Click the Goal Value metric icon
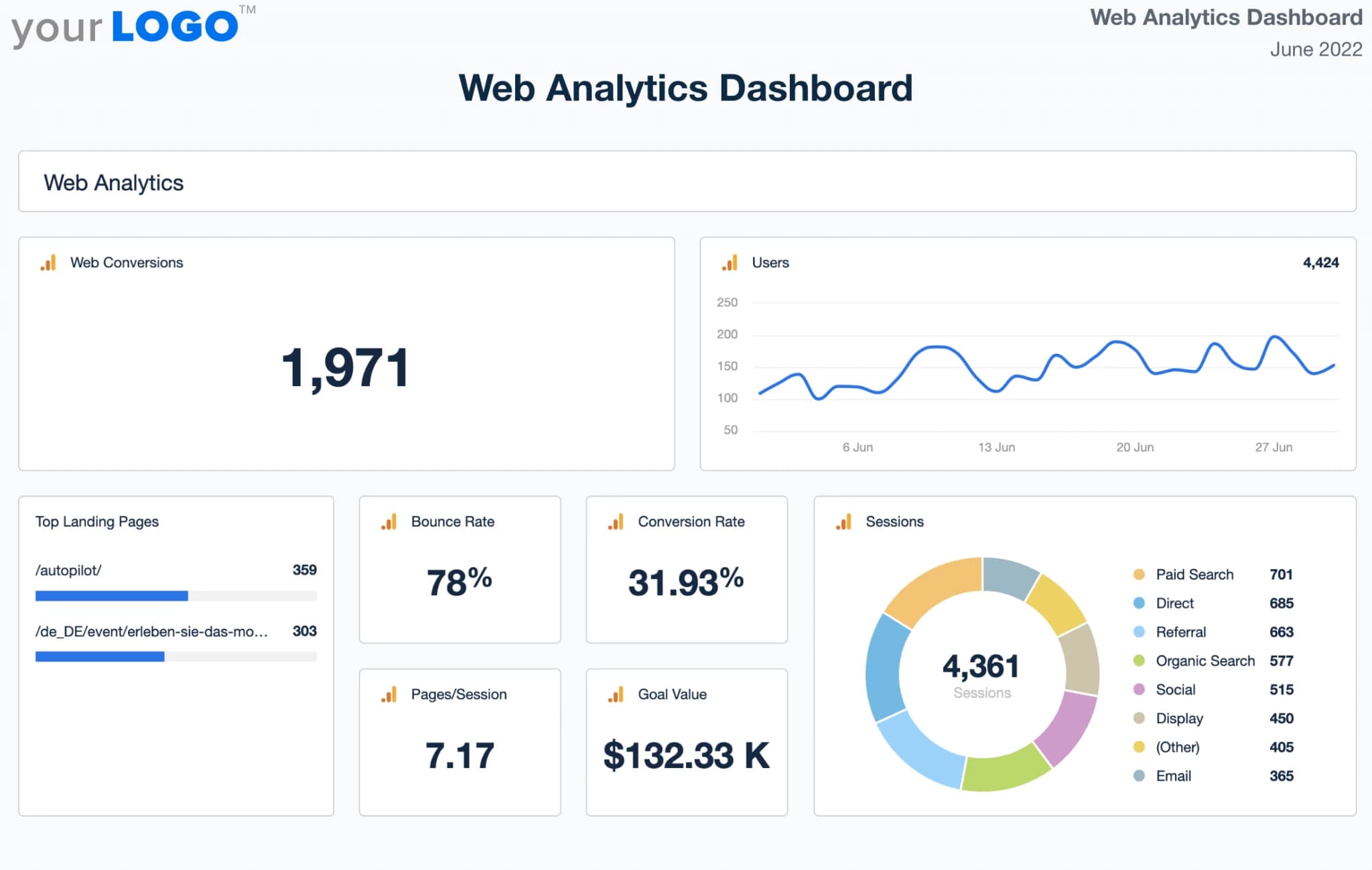 (x=616, y=695)
